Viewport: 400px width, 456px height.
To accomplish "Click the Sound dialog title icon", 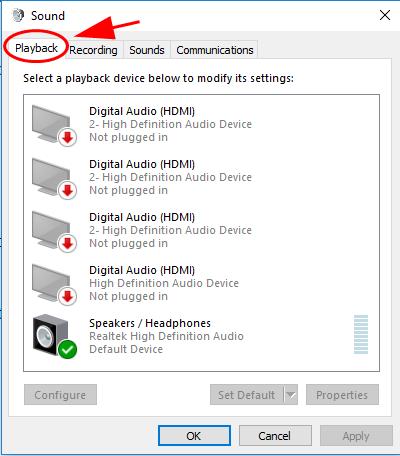I will point(18,15).
